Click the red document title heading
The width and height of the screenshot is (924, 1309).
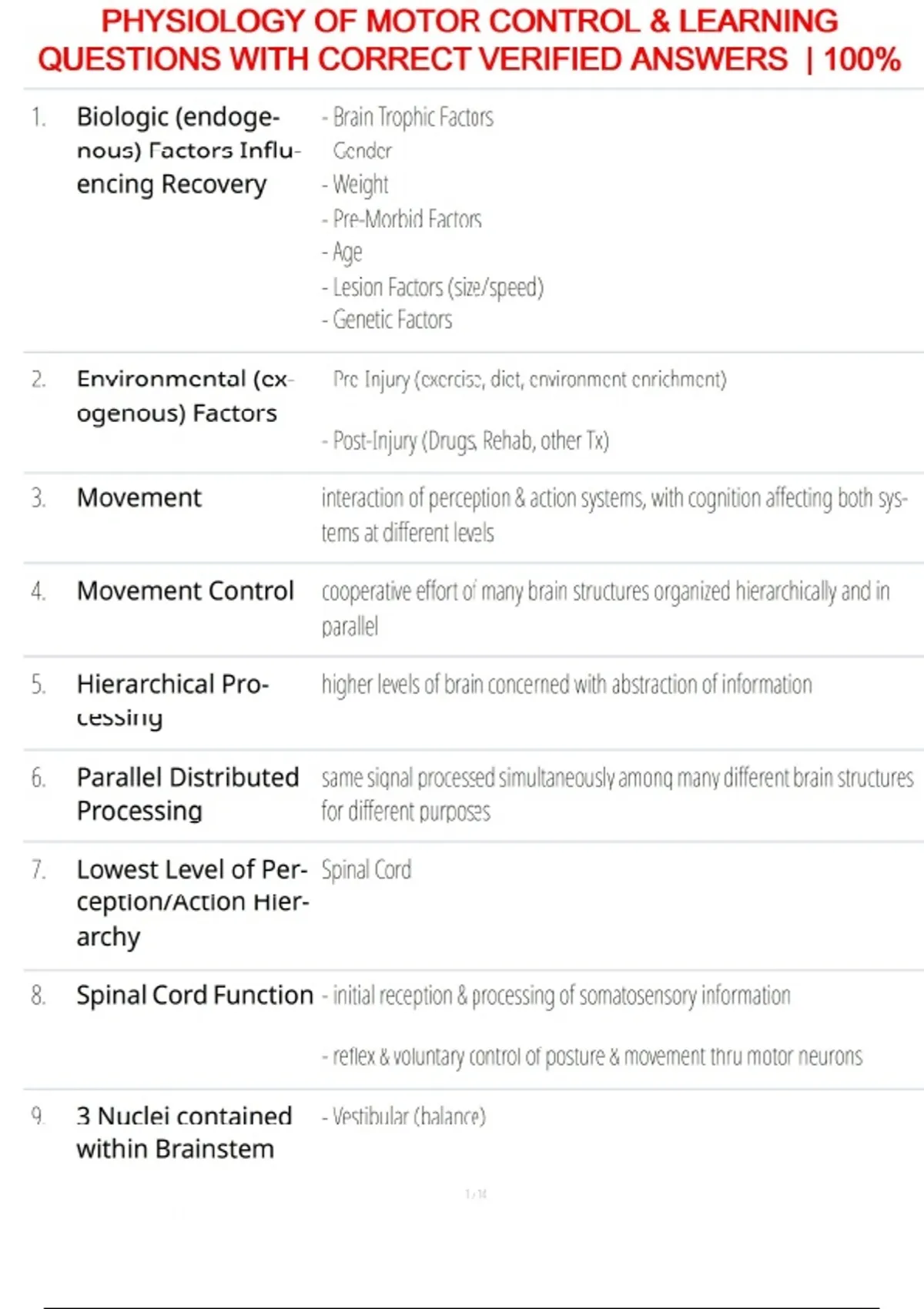coord(469,40)
